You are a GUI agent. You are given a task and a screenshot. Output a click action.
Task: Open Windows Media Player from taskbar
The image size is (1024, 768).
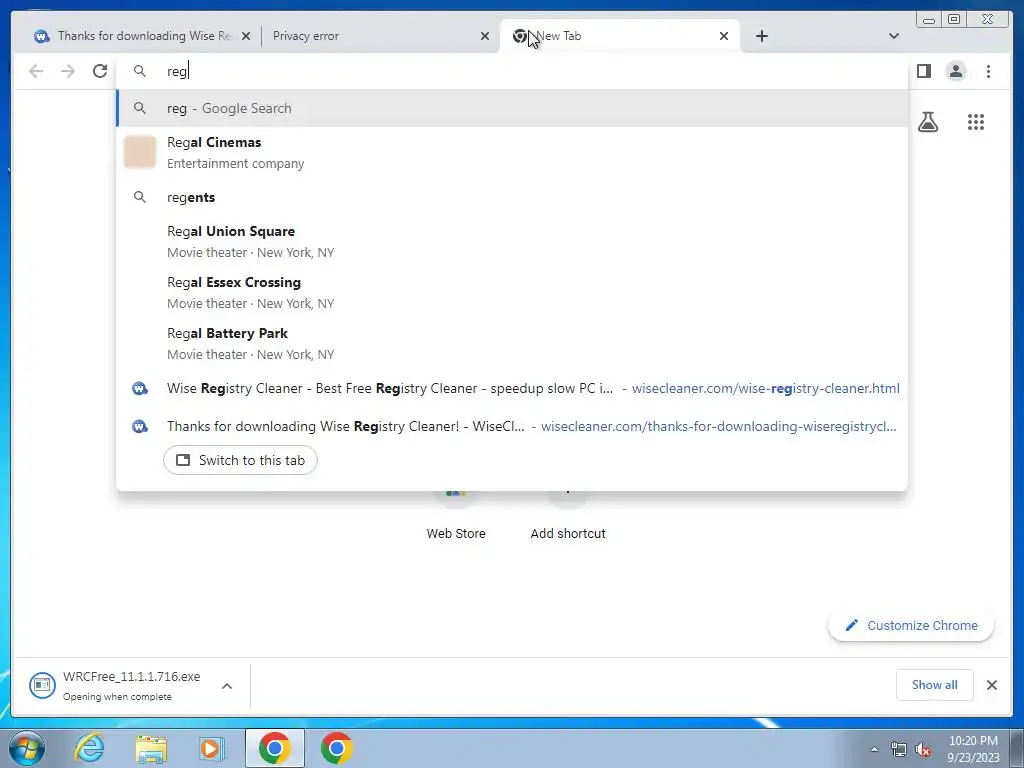[212, 748]
